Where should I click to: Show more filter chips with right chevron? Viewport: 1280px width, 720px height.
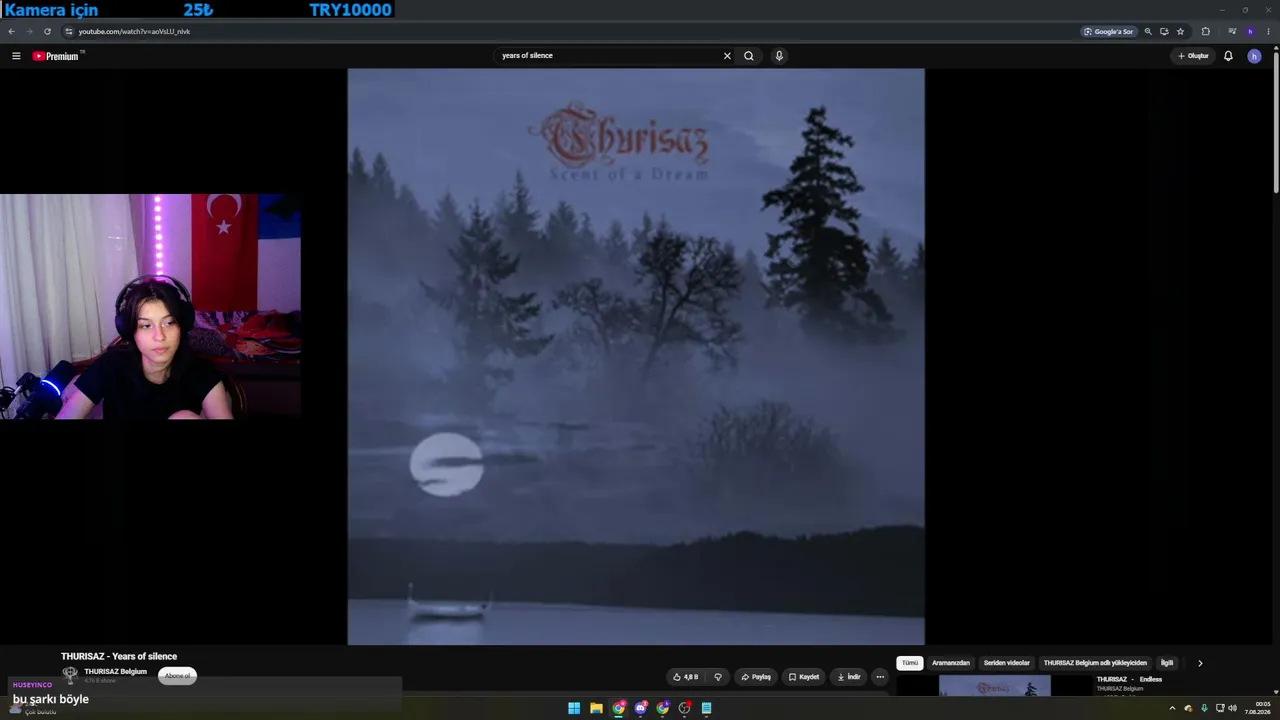pos(1200,663)
